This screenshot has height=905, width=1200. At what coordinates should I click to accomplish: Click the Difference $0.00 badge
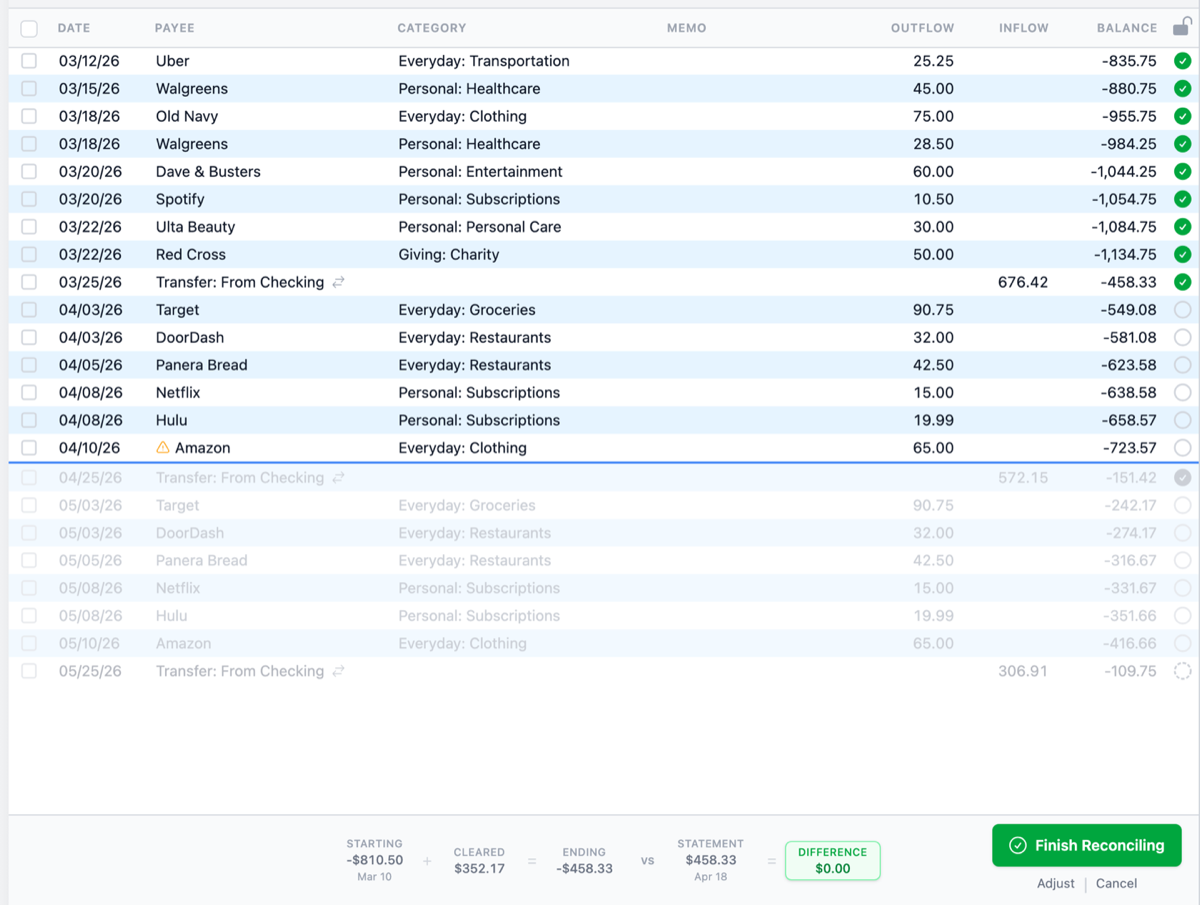[x=832, y=861]
